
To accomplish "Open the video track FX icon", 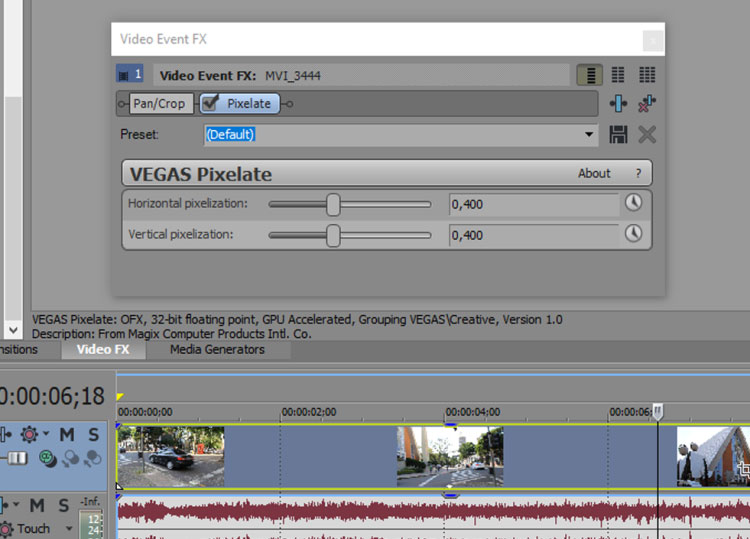I will [5, 434].
